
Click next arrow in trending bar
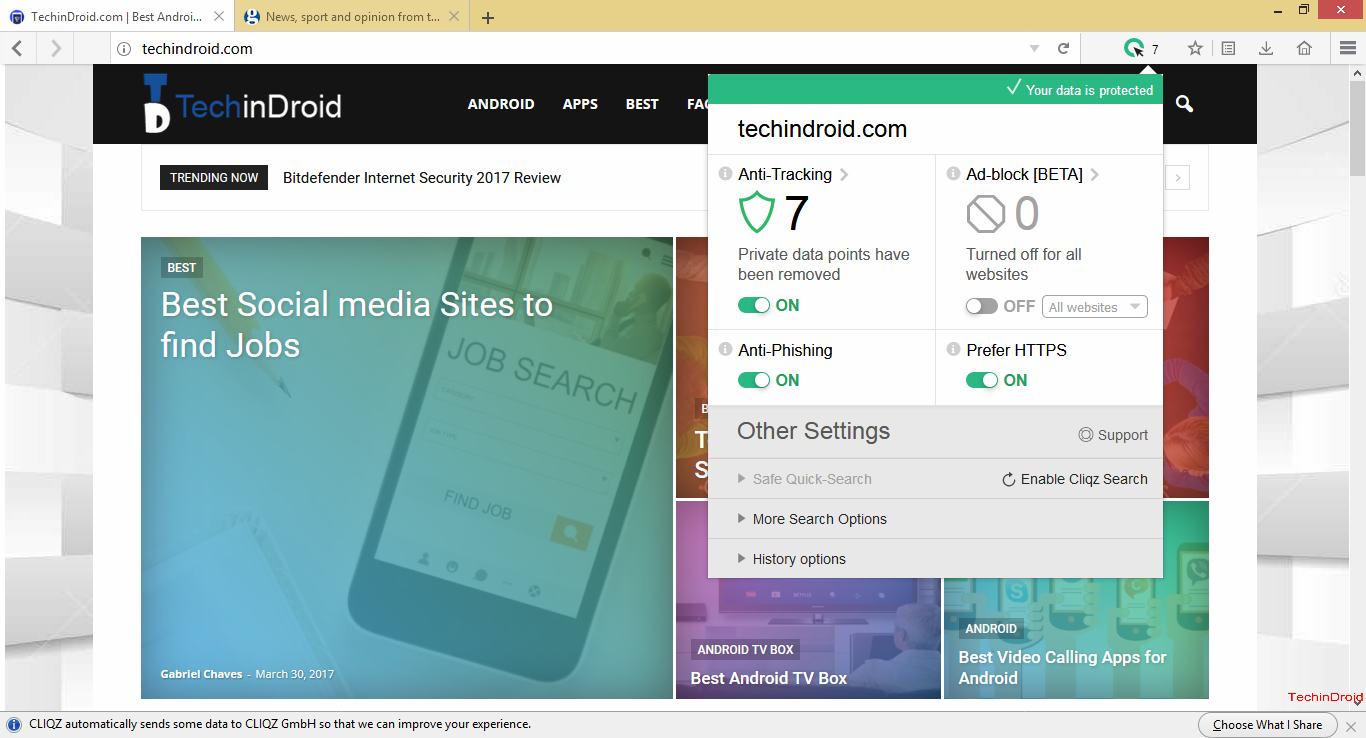[x=1178, y=178]
